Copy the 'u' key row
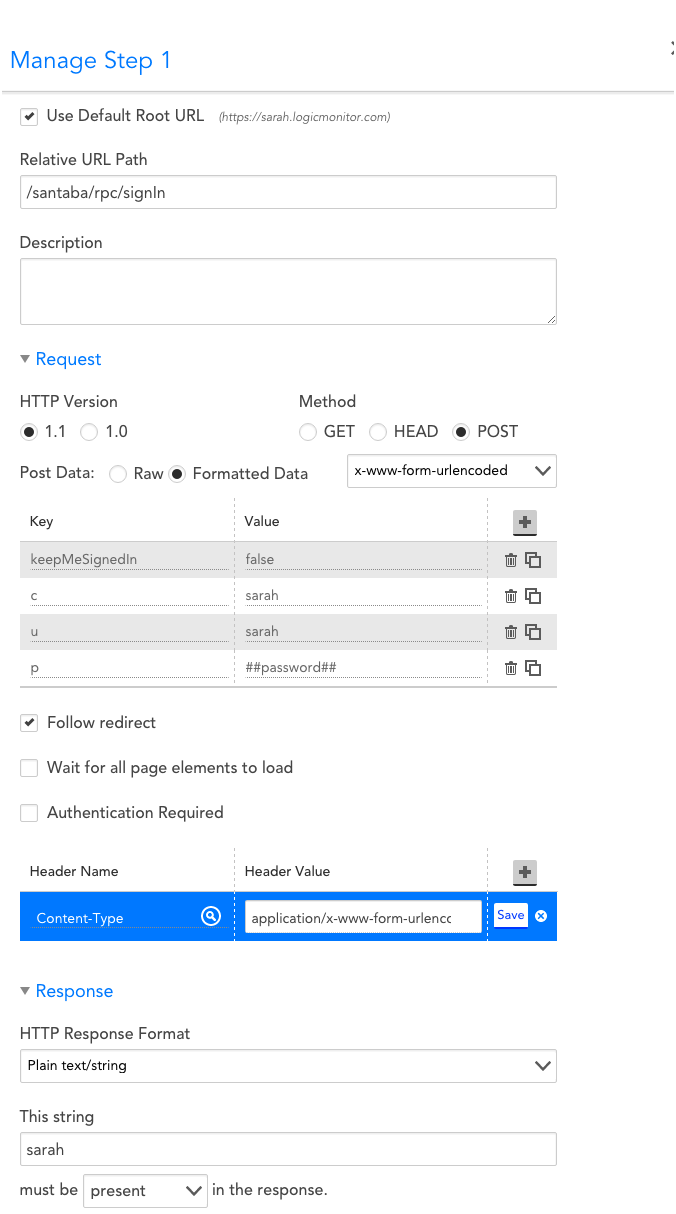676x1214 pixels. [533, 632]
